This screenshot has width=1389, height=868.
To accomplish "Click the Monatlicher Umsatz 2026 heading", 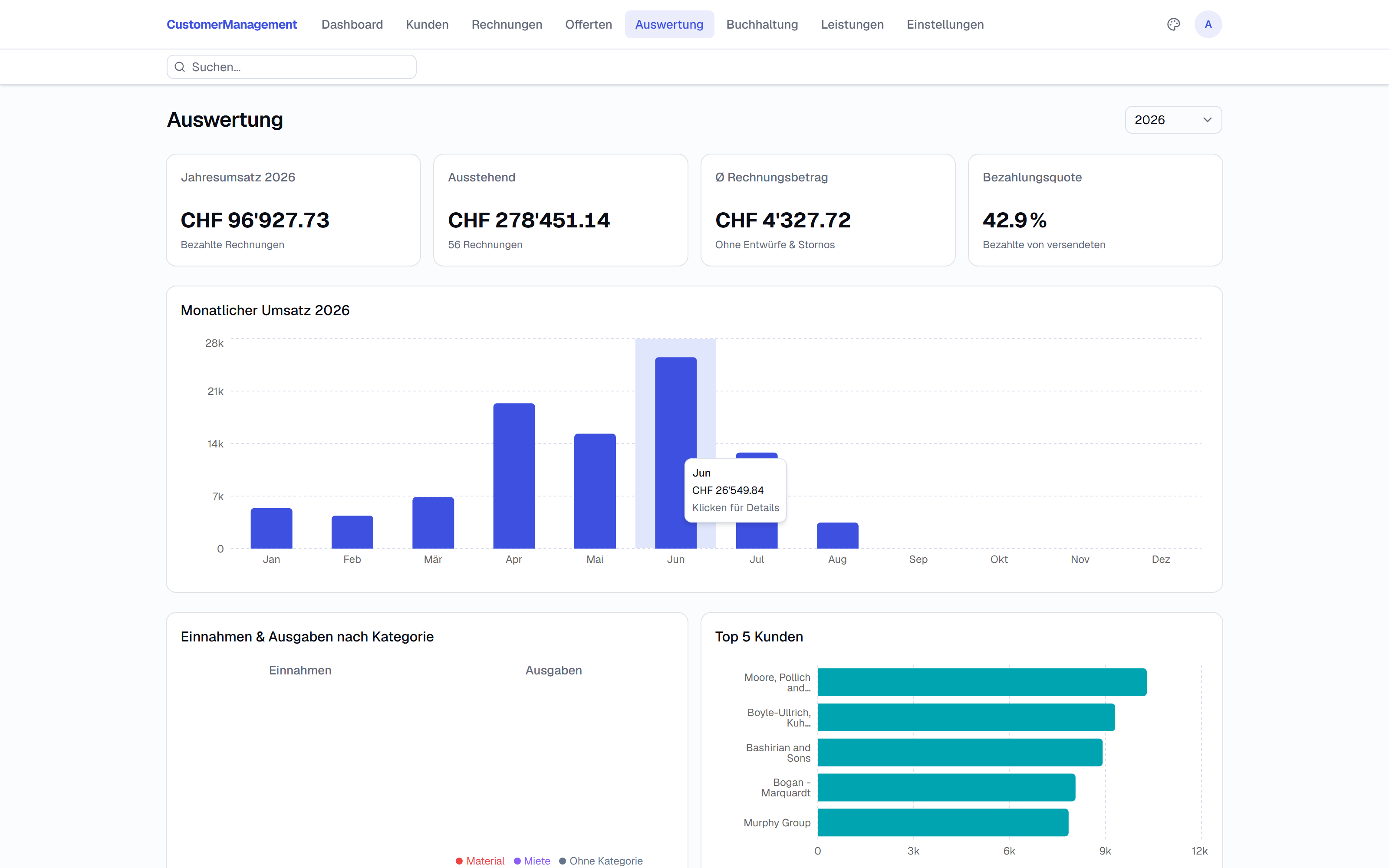I will pos(265,310).
